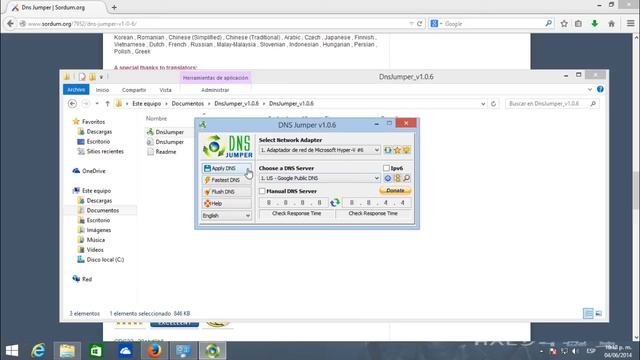Open Sitios recientes in Favoritos

pos(105,151)
